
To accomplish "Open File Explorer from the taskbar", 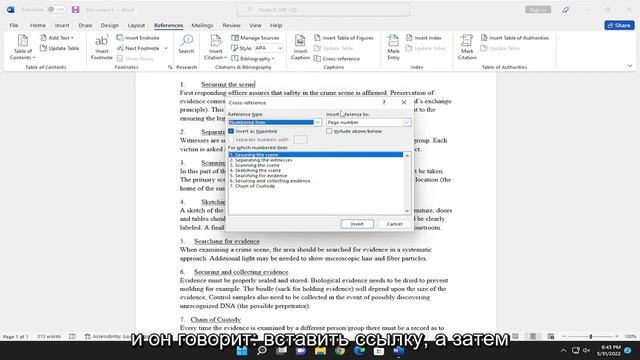I will point(320,351).
